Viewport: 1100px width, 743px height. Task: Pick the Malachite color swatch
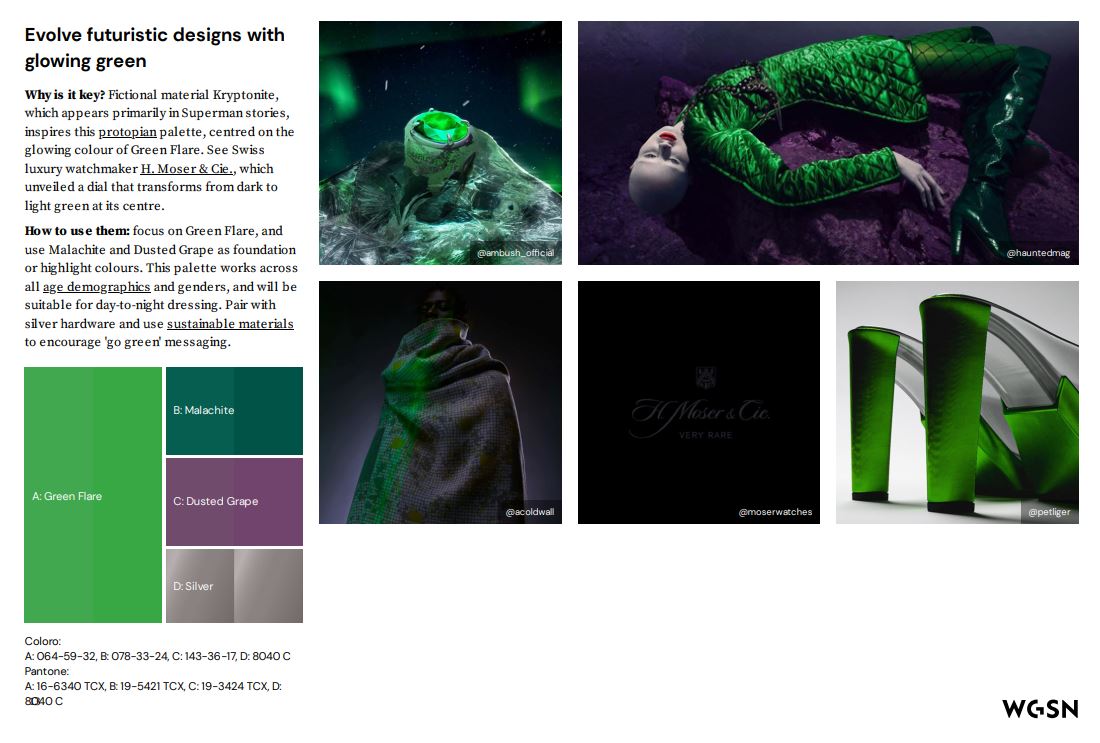coord(234,411)
